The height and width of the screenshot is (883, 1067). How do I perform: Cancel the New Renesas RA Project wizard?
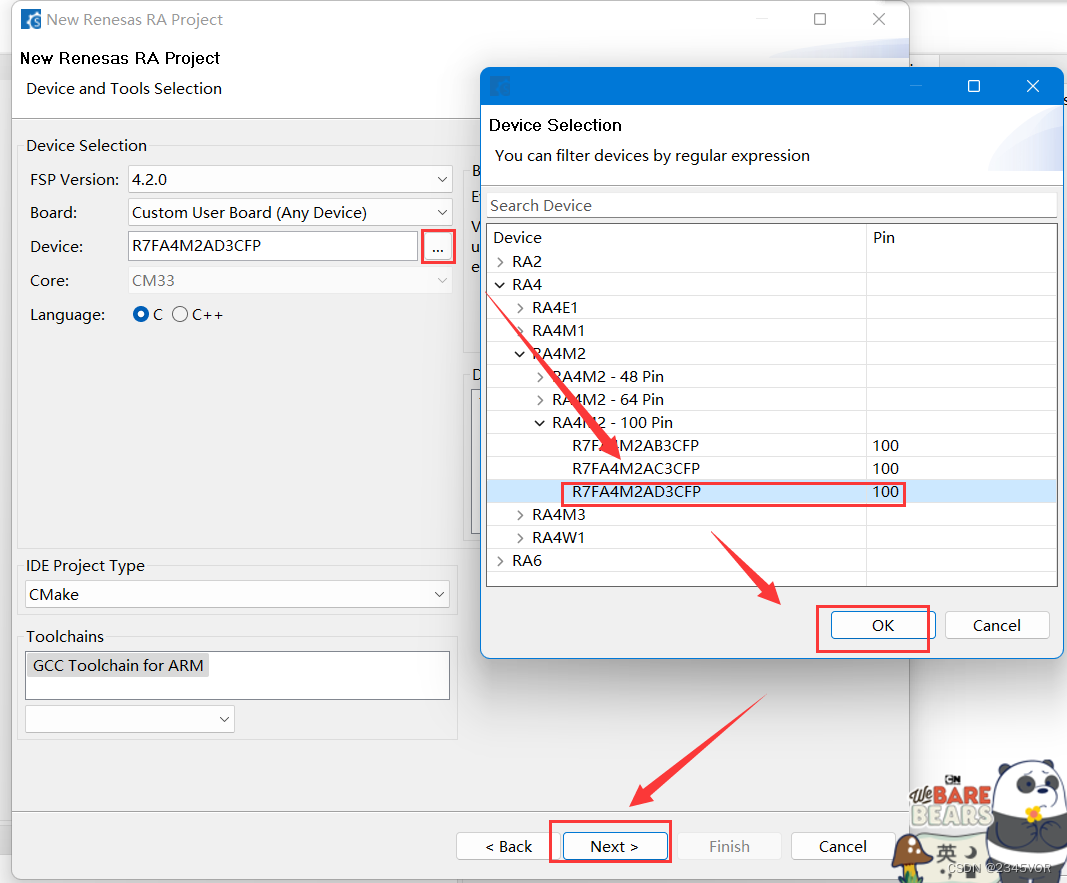(x=842, y=846)
